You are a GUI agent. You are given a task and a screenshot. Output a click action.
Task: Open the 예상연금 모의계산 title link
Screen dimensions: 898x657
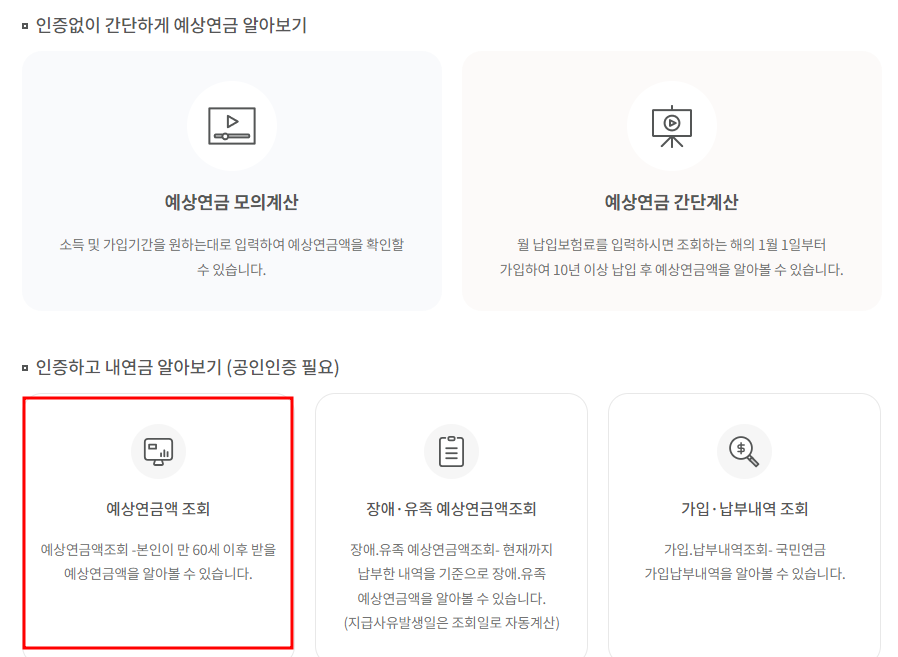point(231,202)
